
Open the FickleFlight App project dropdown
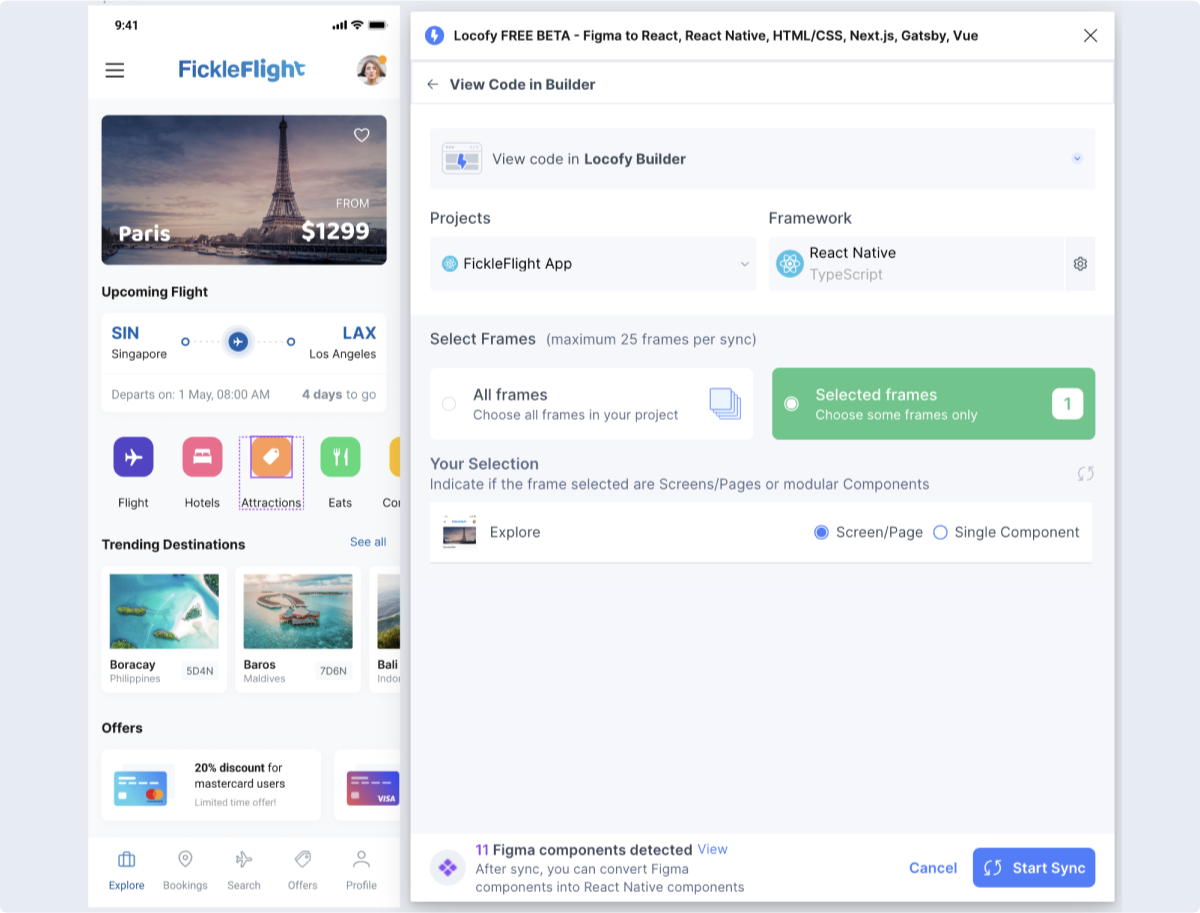coord(593,264)
